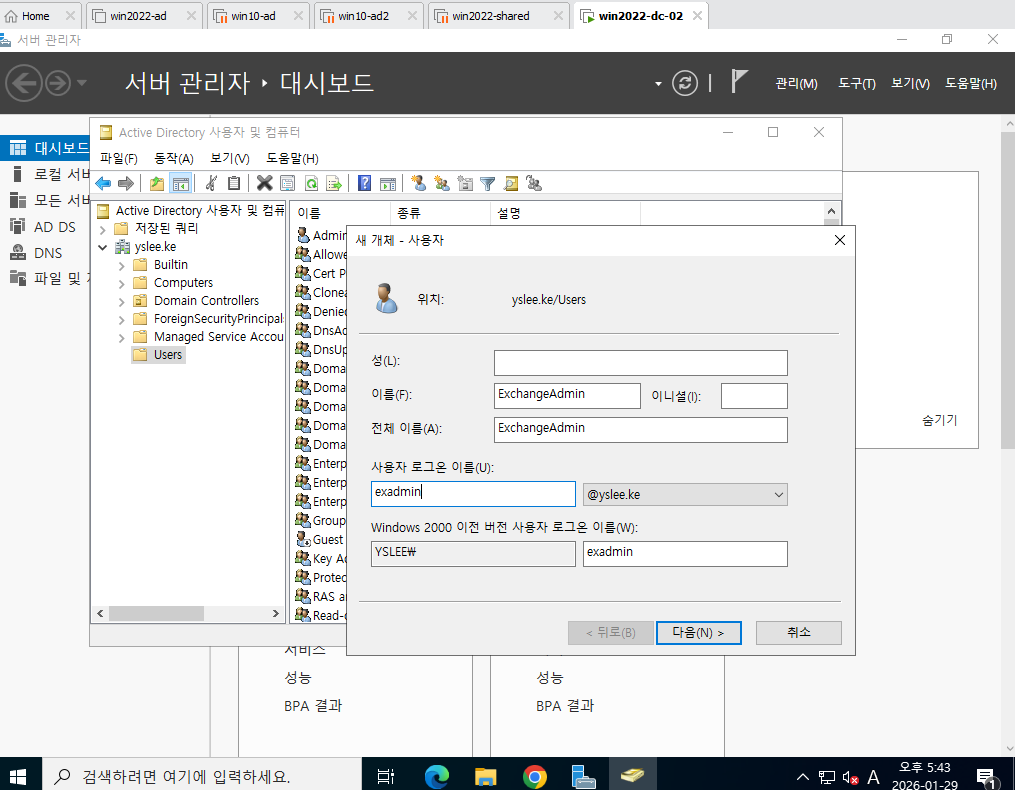This screenshot has height=790, width=1015.
Task: Click the 취소 cancel button
Action: 799,633
